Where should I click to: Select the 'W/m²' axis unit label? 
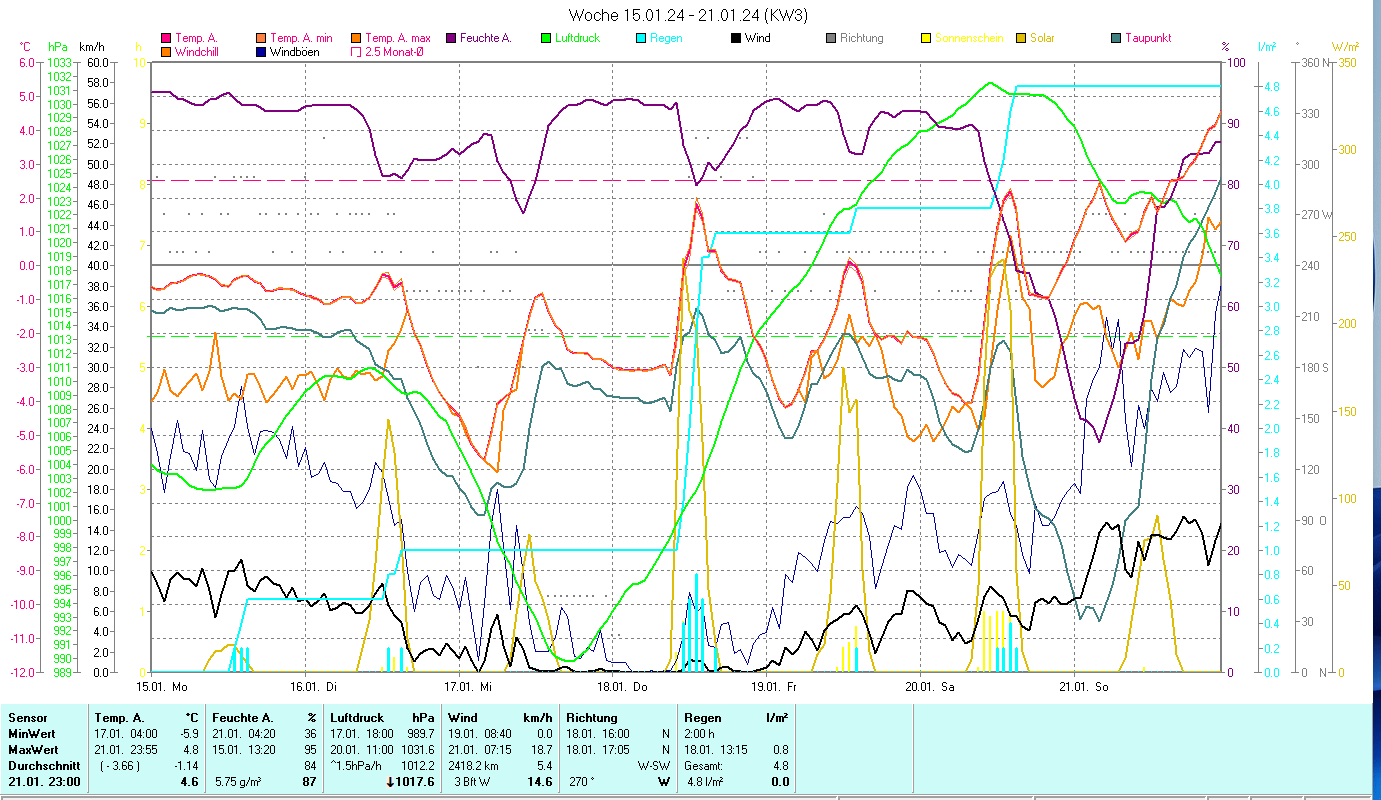(1345, 46)
